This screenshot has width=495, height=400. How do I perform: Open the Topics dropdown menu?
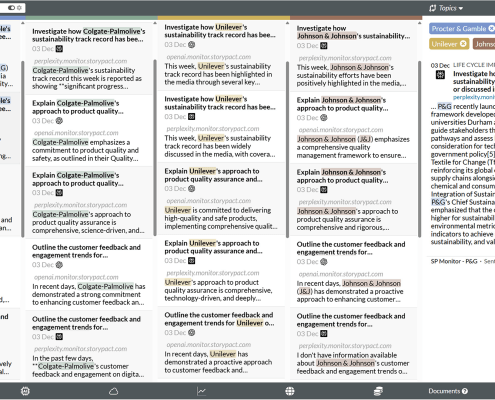click(x=446, y=8)
